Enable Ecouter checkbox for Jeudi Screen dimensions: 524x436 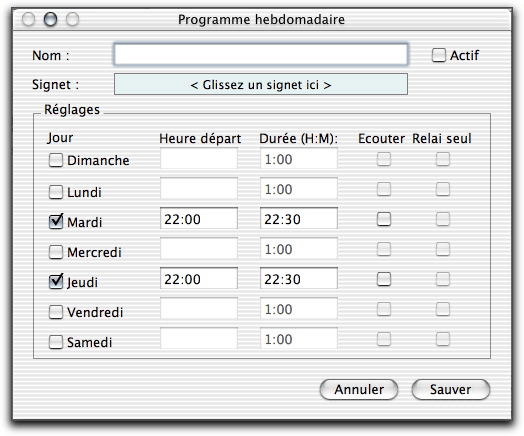384,279
